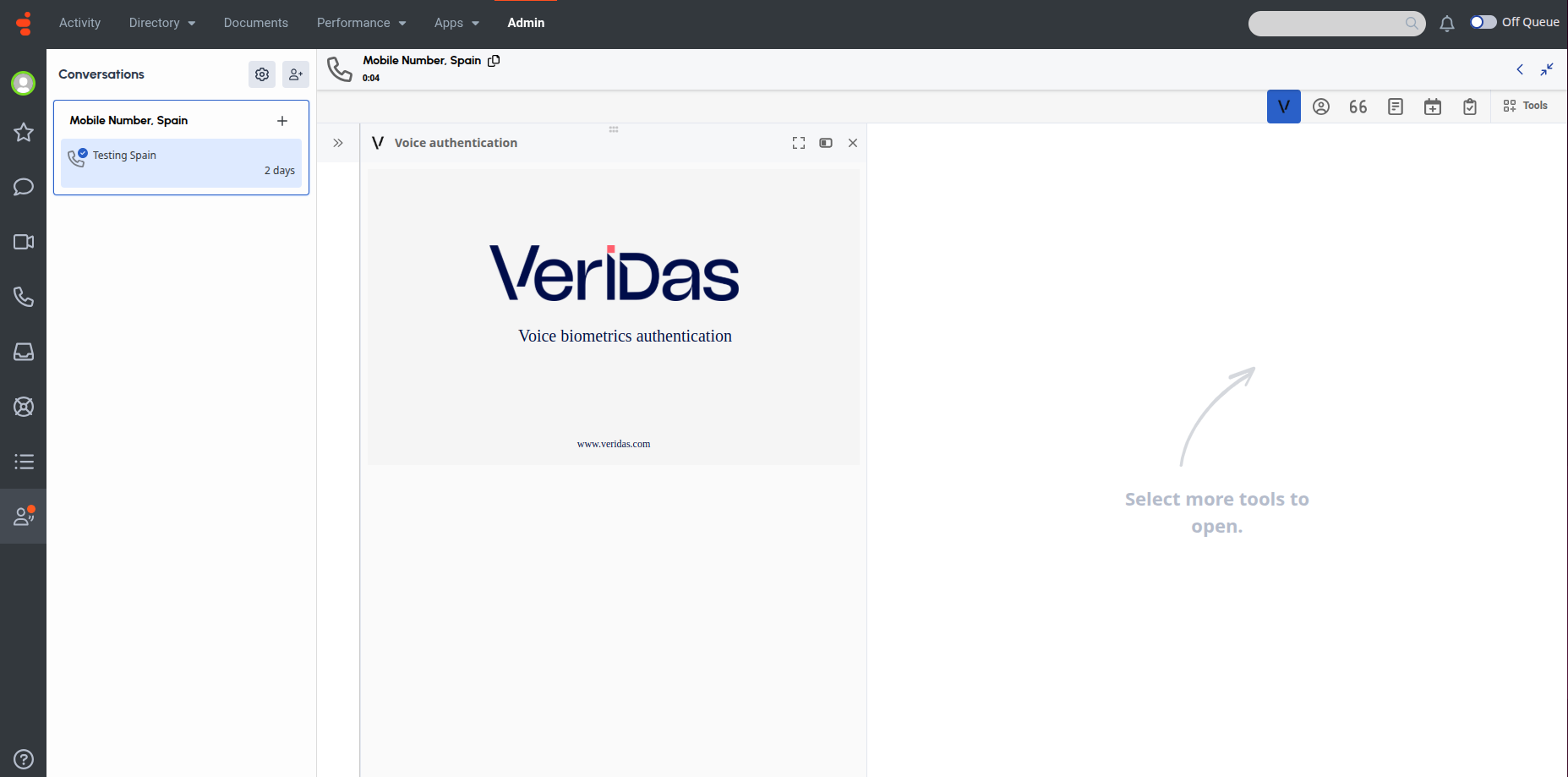Click the Genesys logo icon
This screenshot has height=777, width=1568.
[x=24, y=23]
